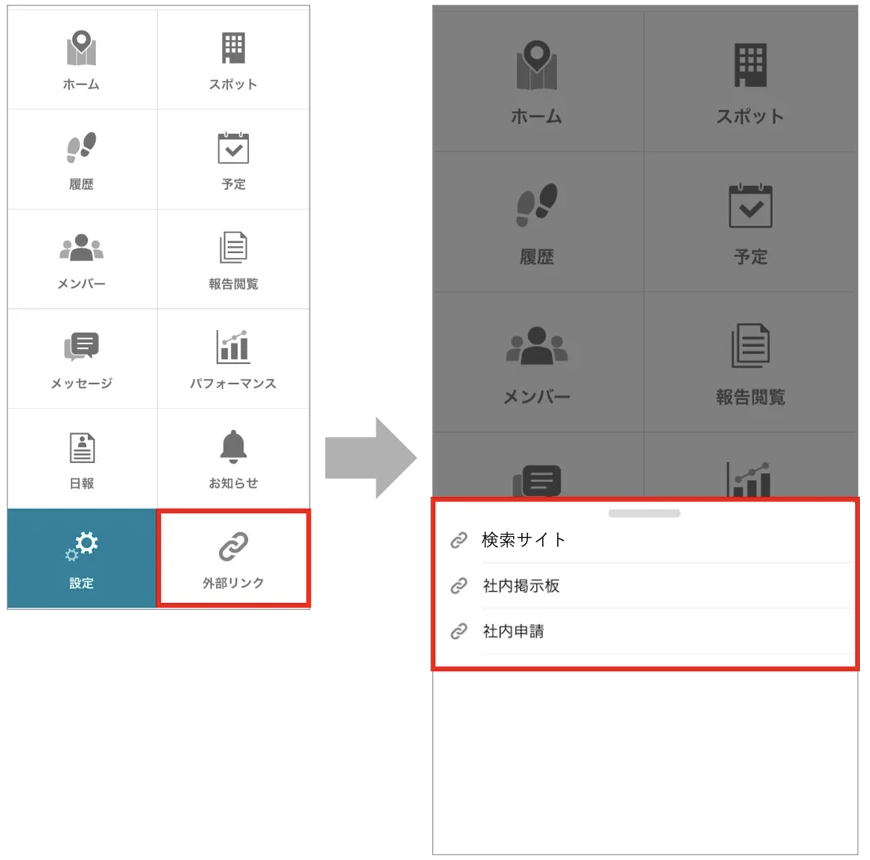Open 履歴 footprints icon in left menu
The height and width of the screenshot is (860, 870).
[x=82, y=148]
